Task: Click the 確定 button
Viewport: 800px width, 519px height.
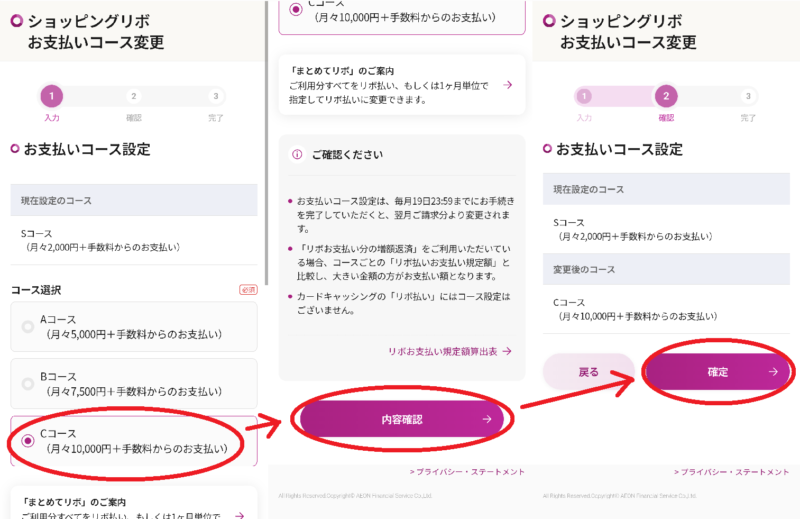Action: [x=717, y=372]
